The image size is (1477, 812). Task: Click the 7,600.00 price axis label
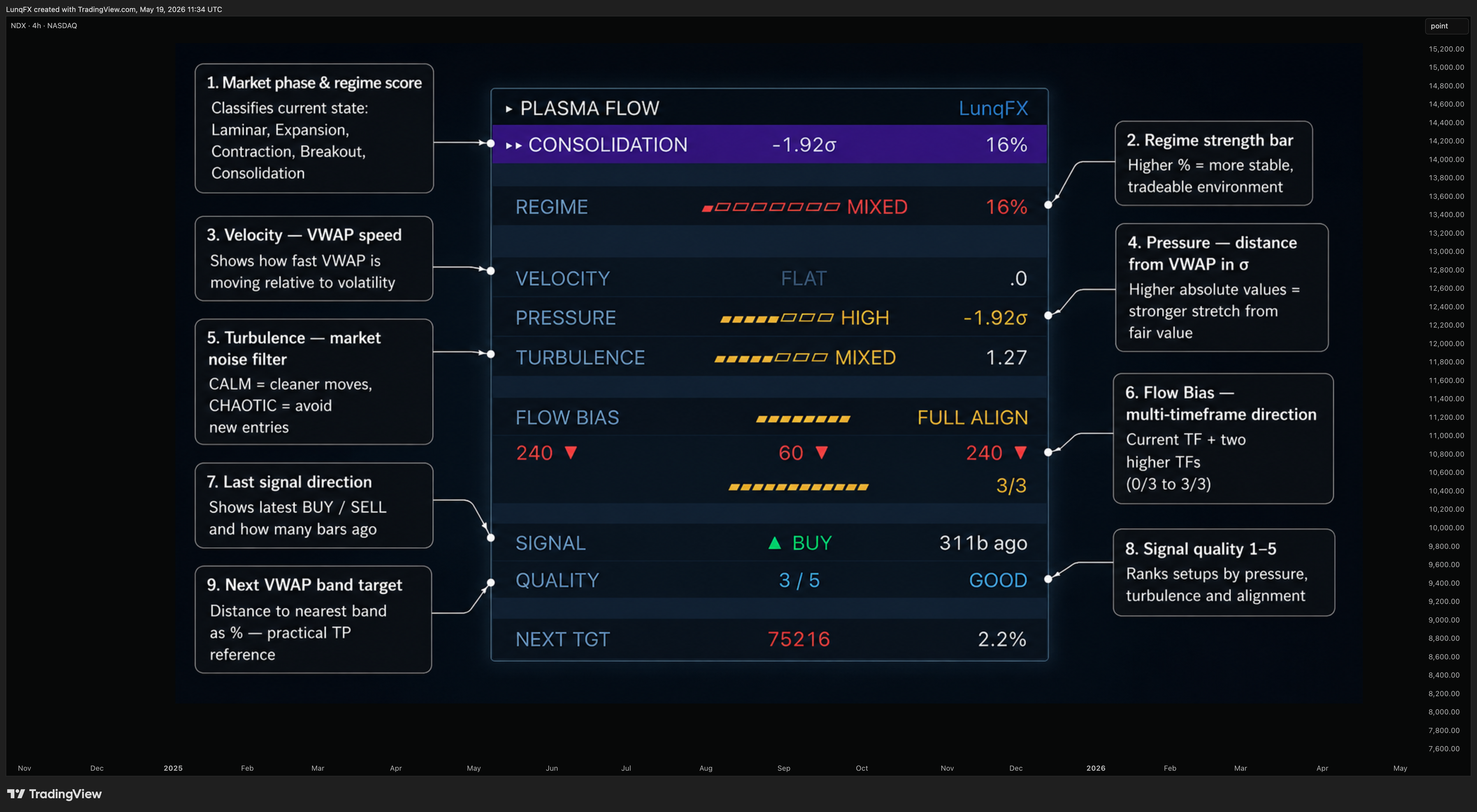1444,749
